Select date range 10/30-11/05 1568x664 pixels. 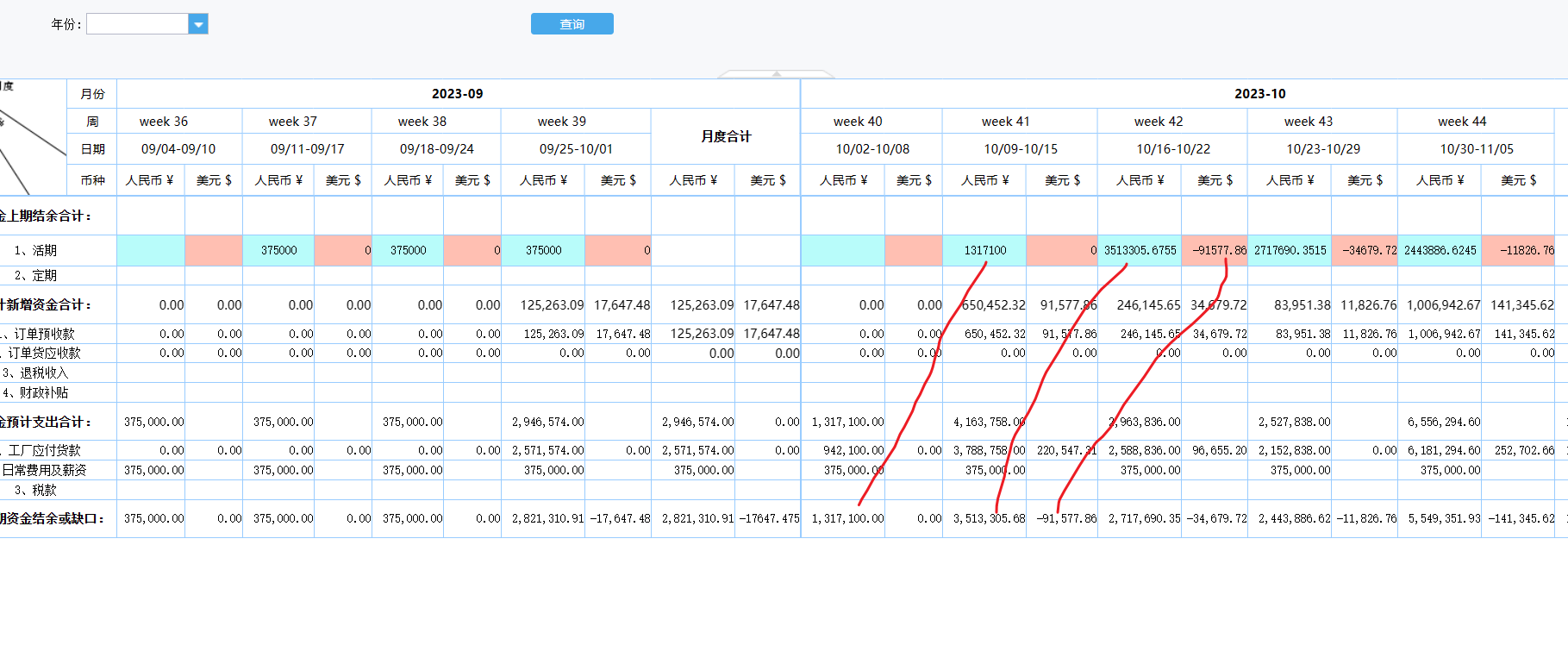1477,149
